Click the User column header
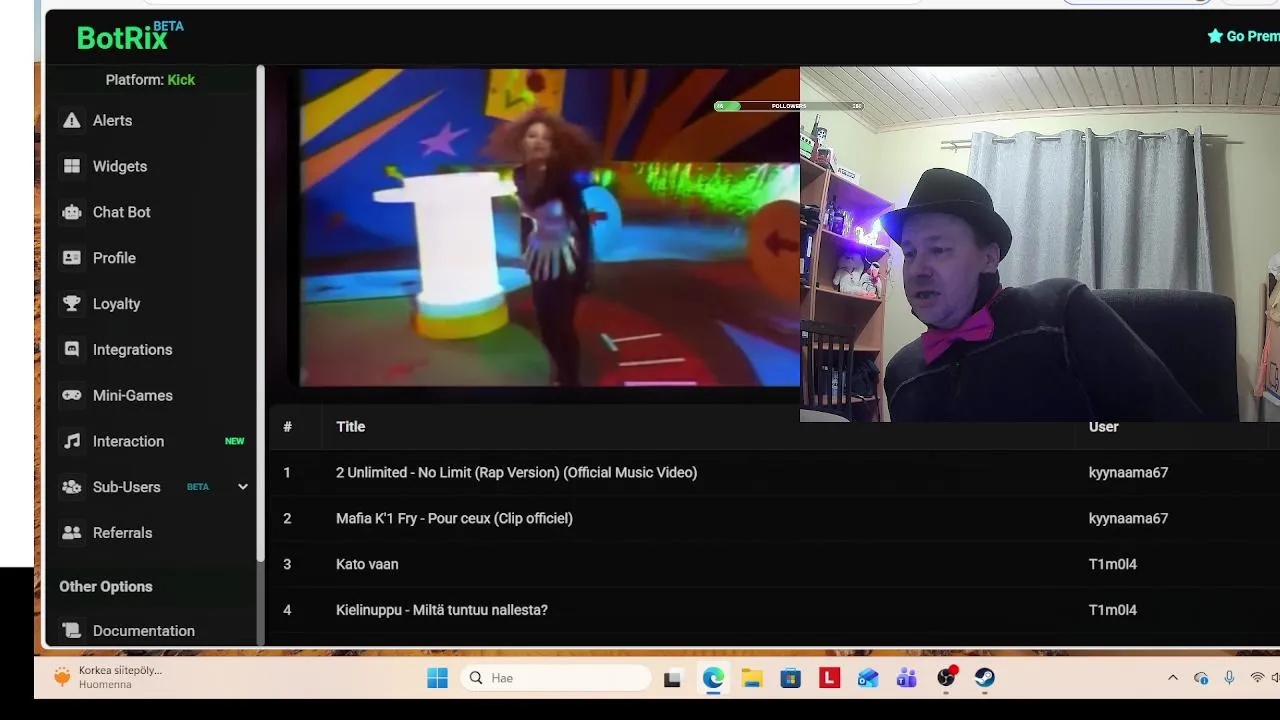1280x720 pixels. [1103, 427]
